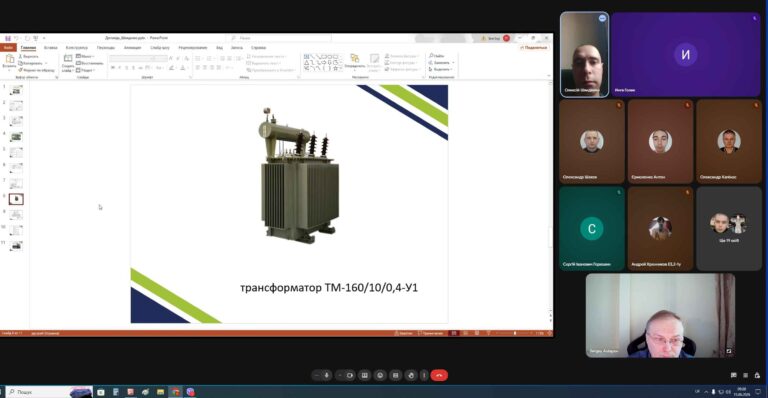Screen dimensions: 768x398
Task: Click the host controls lock icon
Action: 757,375
